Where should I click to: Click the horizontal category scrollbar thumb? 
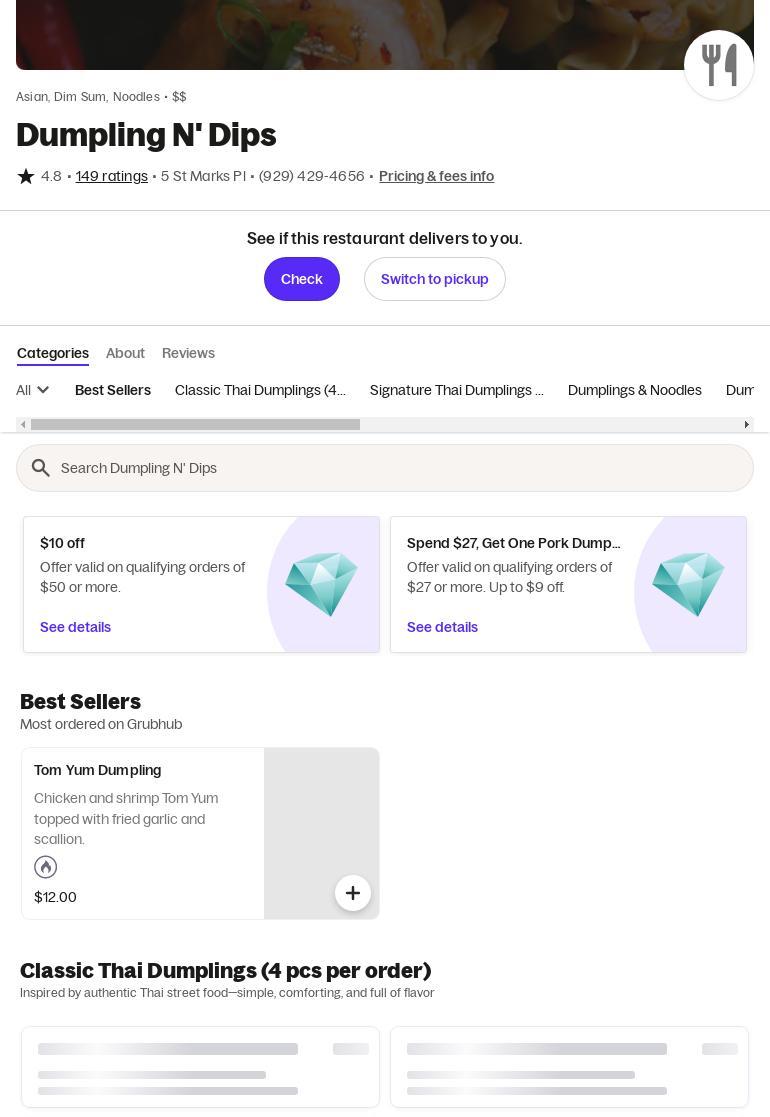(x=195, y=425)
